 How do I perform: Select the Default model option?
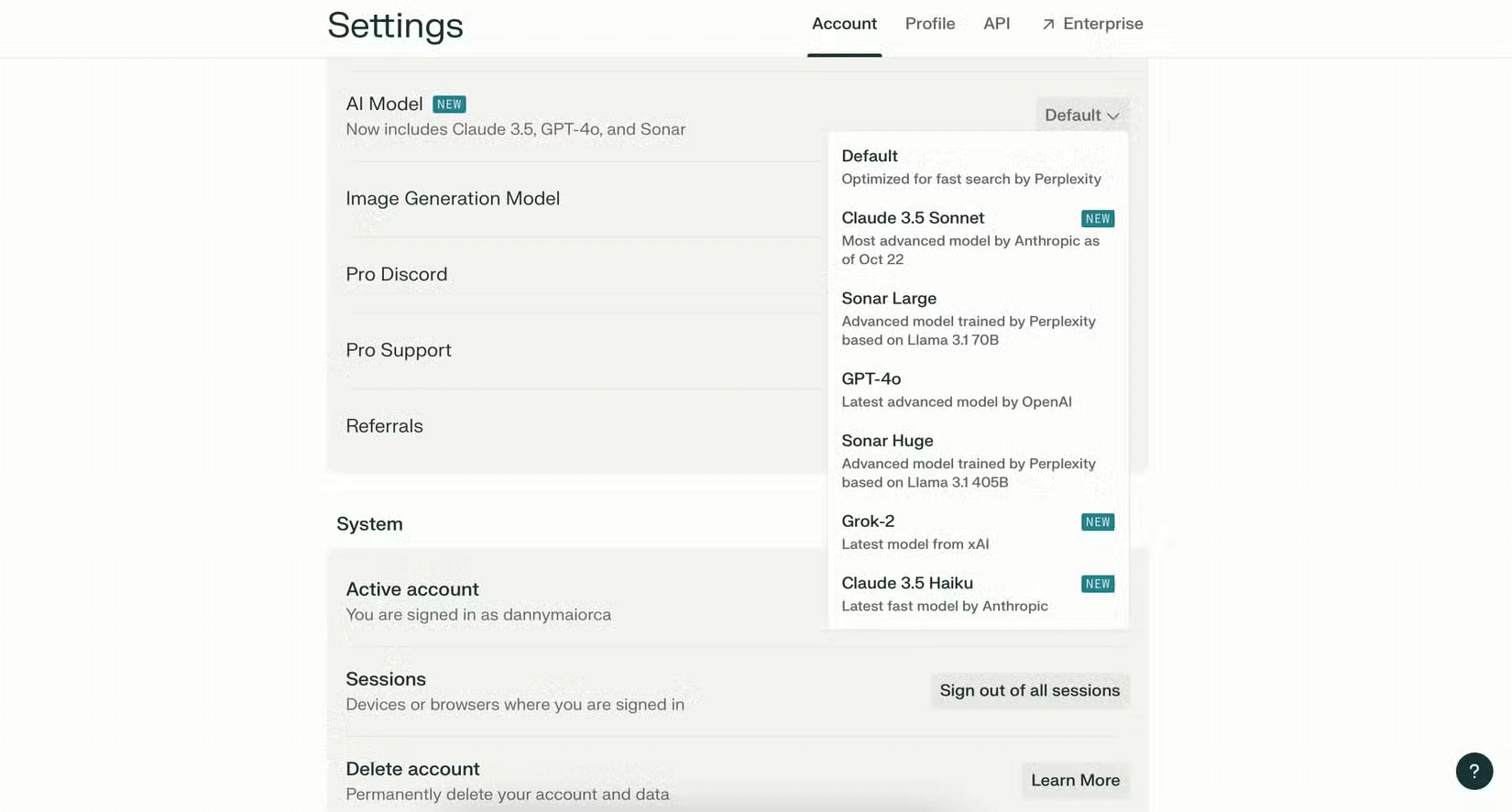pos(970,167)
